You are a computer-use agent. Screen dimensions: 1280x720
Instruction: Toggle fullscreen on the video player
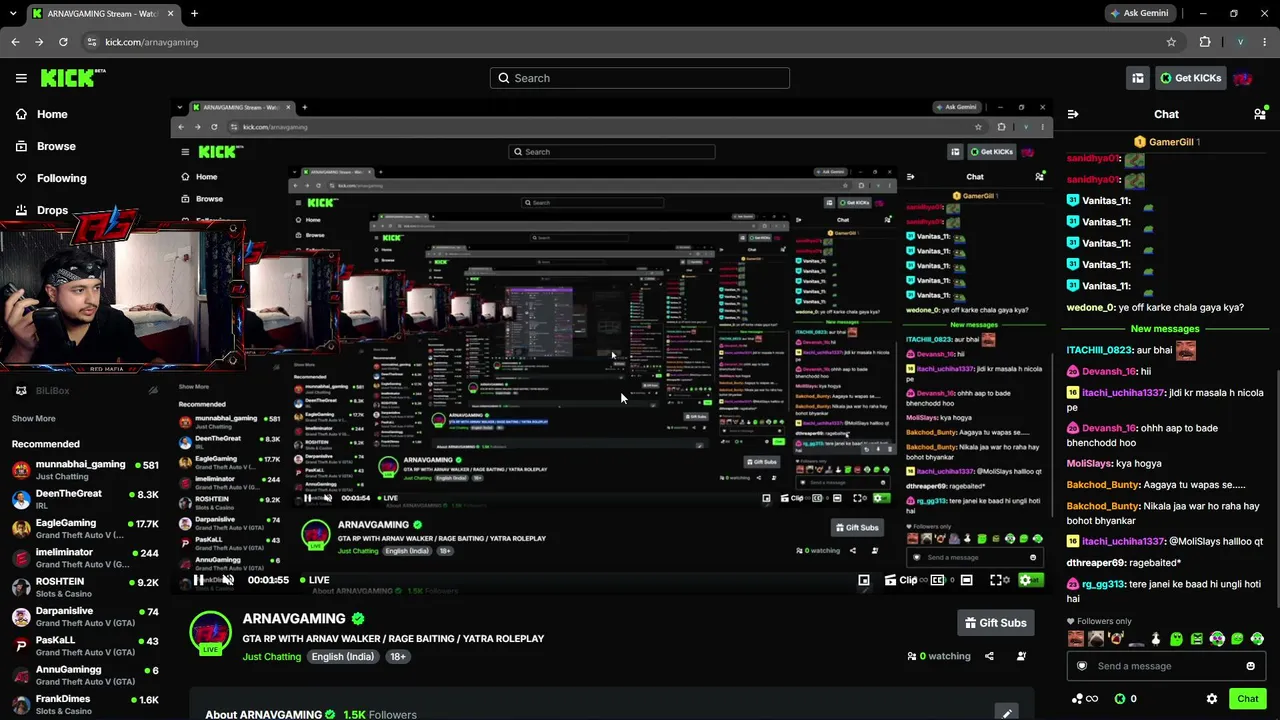(998, 580)
